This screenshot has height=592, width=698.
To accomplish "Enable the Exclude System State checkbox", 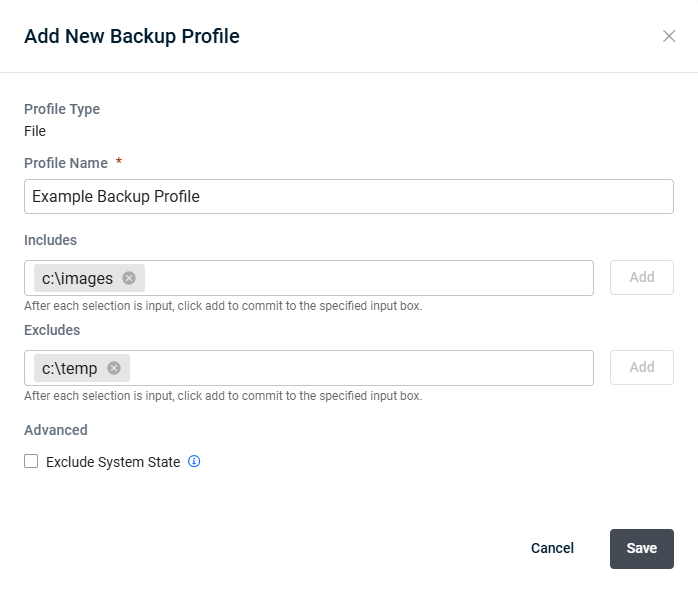I will (x=31, y=461).
